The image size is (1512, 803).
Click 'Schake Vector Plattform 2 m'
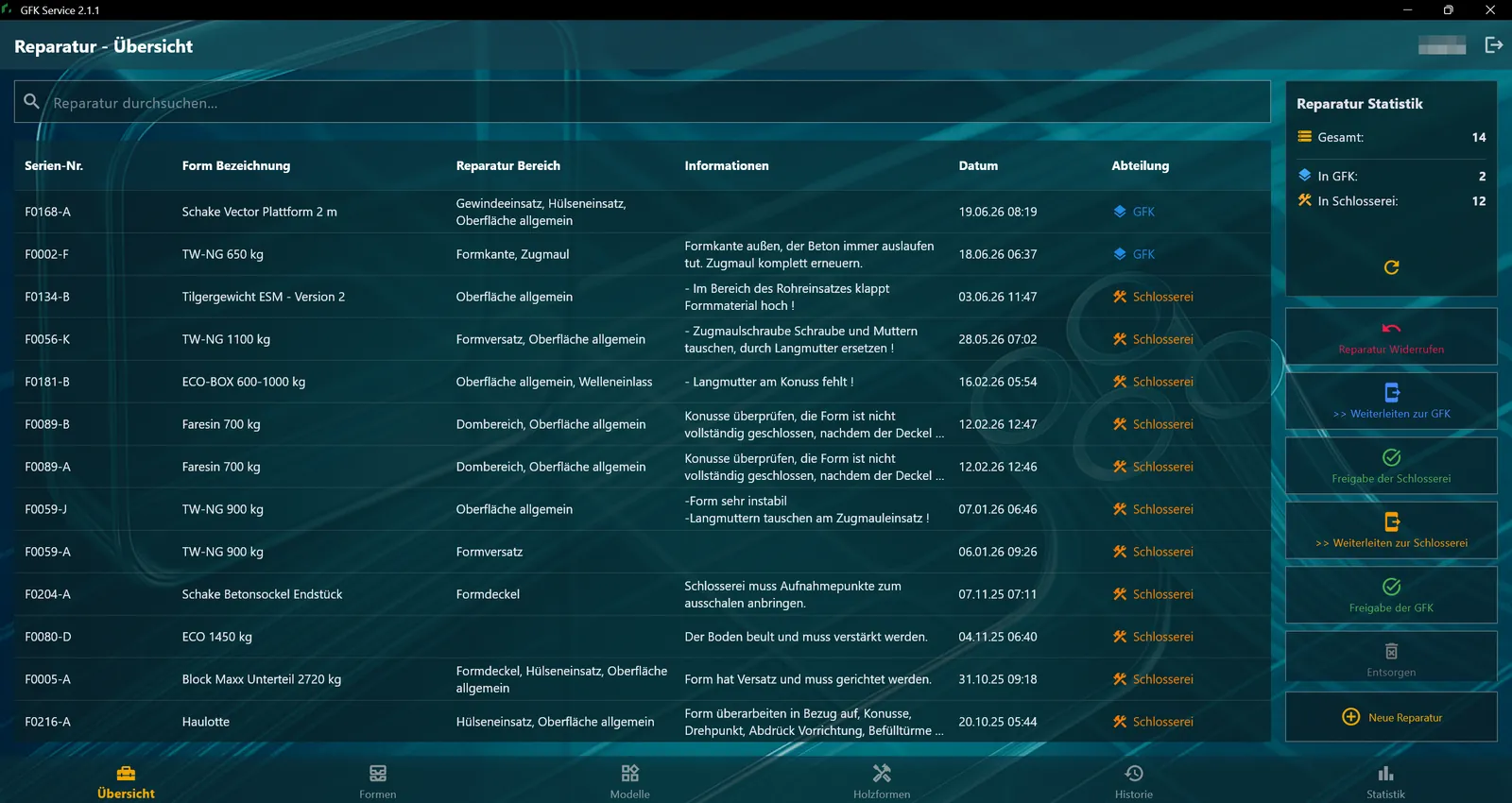click(260, 212)
